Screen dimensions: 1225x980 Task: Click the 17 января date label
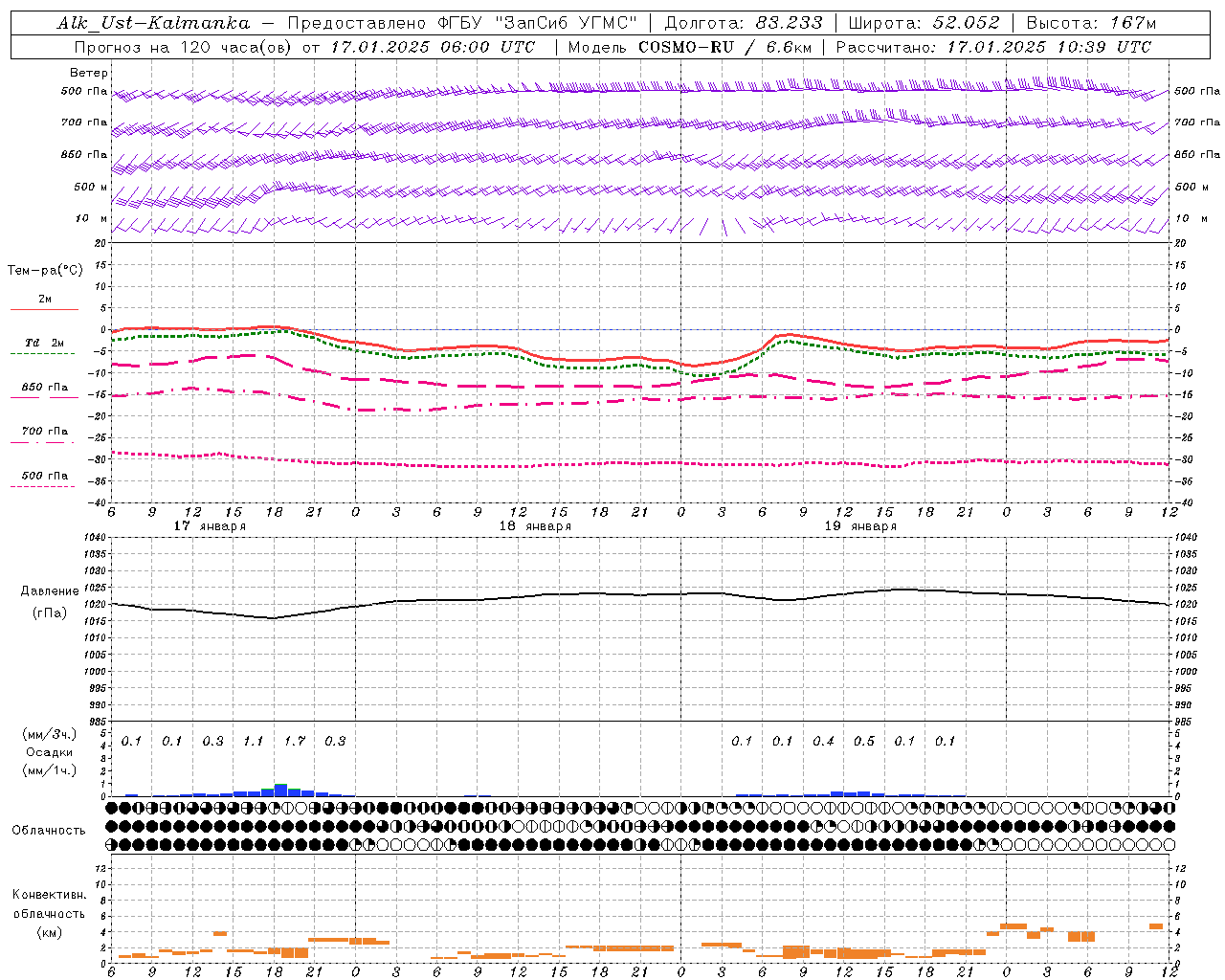[210, 526]
